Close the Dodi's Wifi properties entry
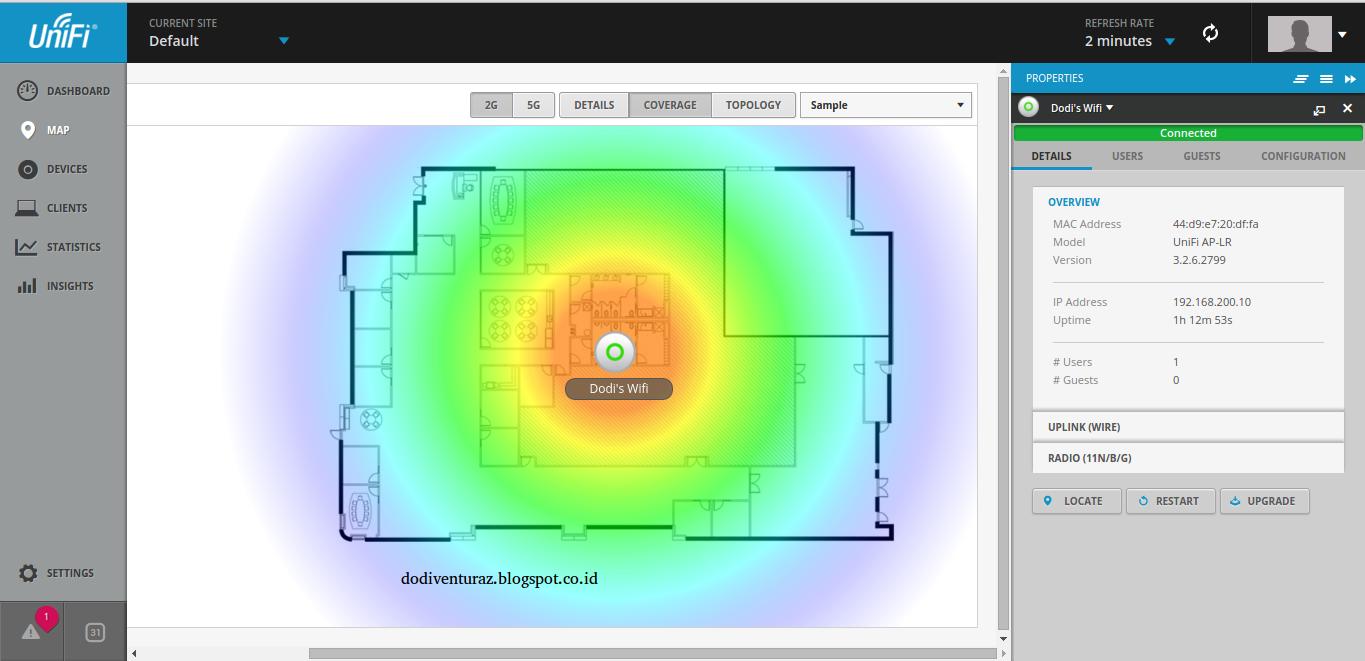The image size is (1365, 661). [x=1347, y=108]
